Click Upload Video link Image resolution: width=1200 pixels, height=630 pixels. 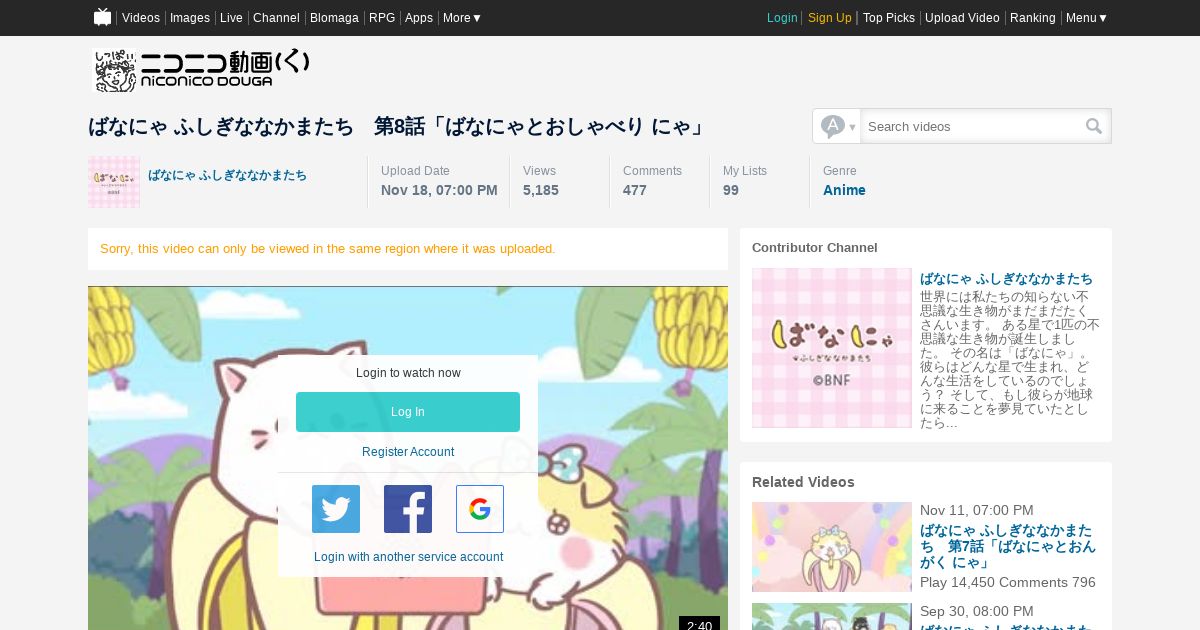962,18
